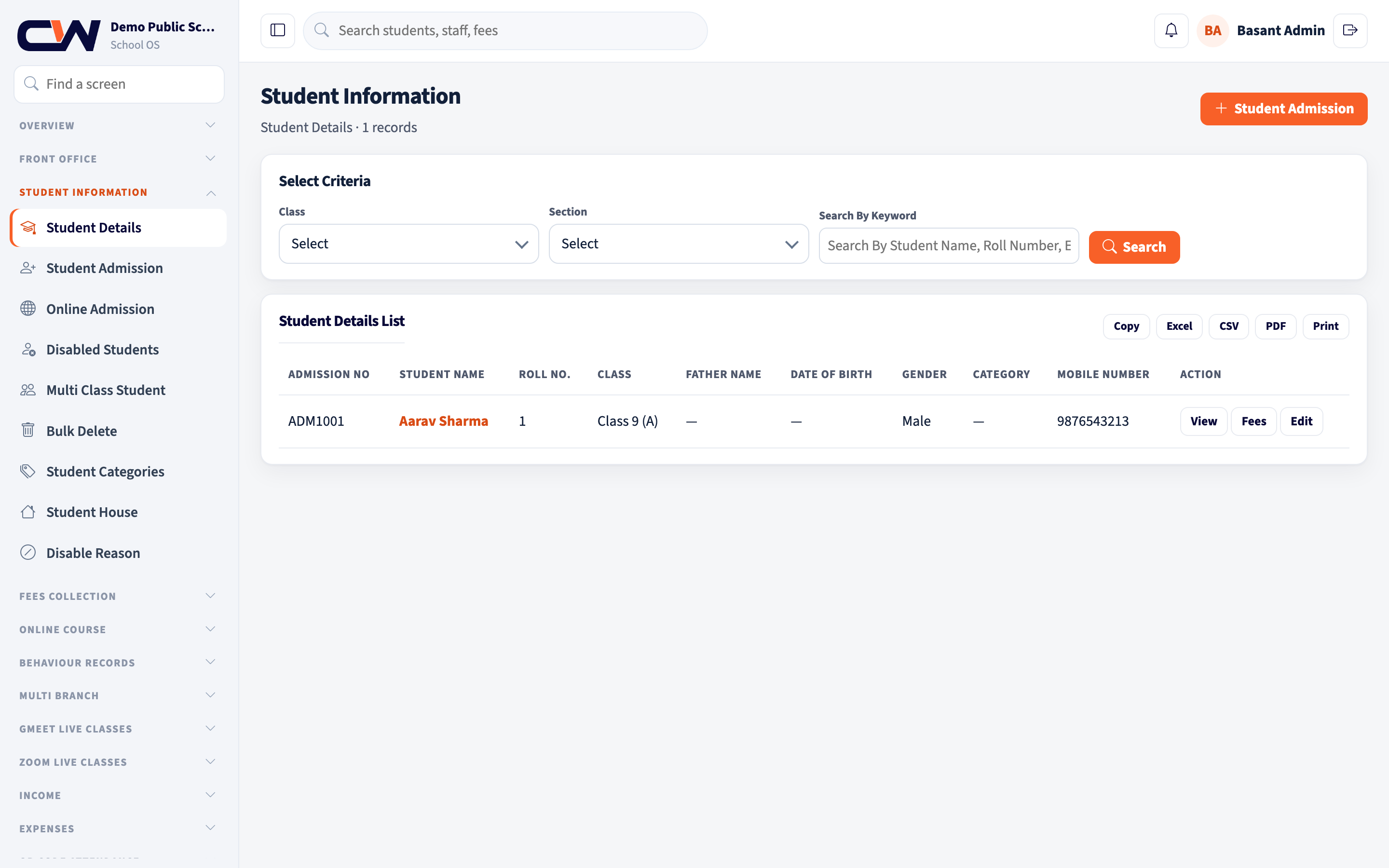The height and width of the screenshot is (868, 1389).
Task: Open Student House menu item
Action: [x=119, y=512]
